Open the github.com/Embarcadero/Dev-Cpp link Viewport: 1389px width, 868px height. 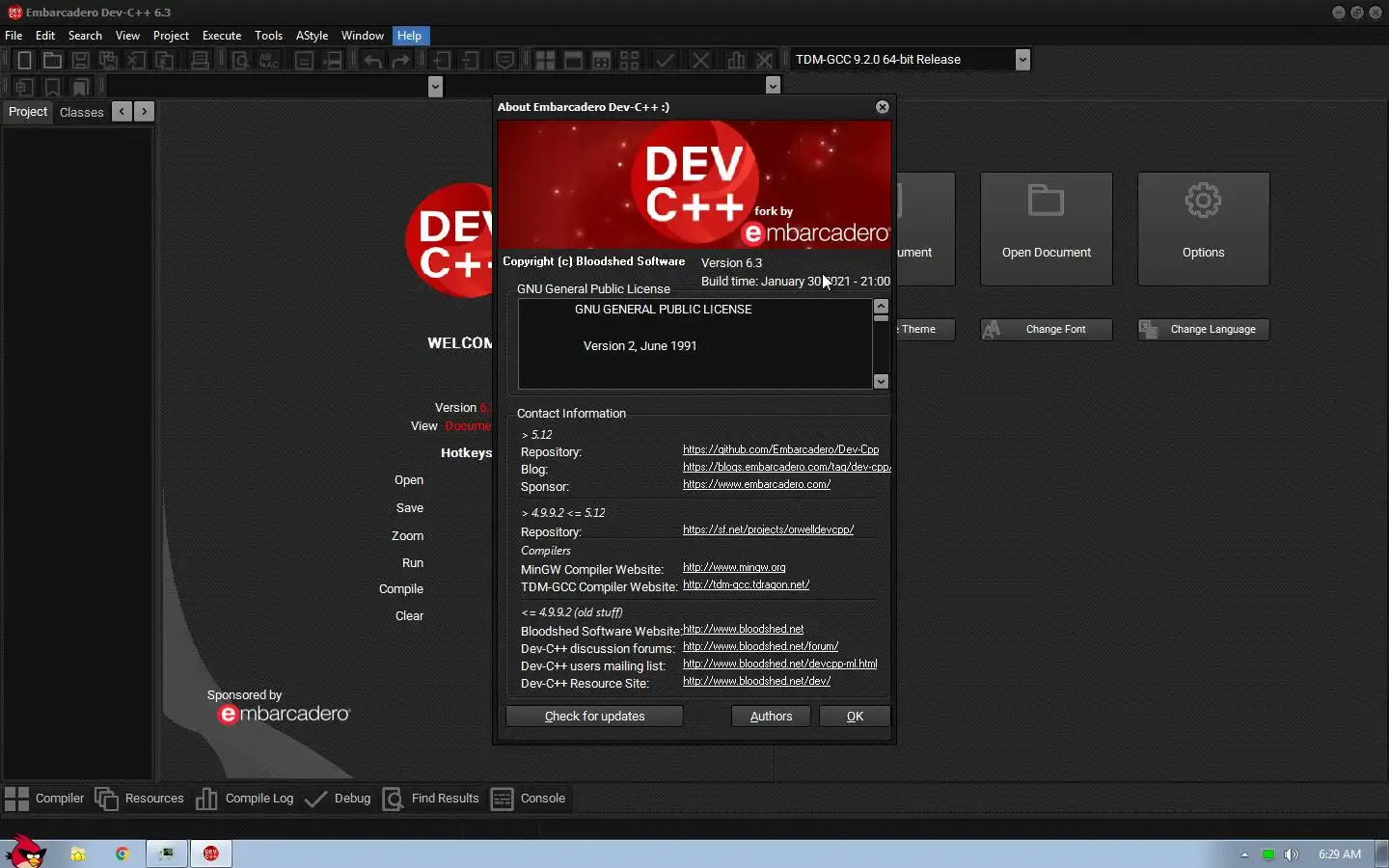pyautogui.click(x=780, y=449)
